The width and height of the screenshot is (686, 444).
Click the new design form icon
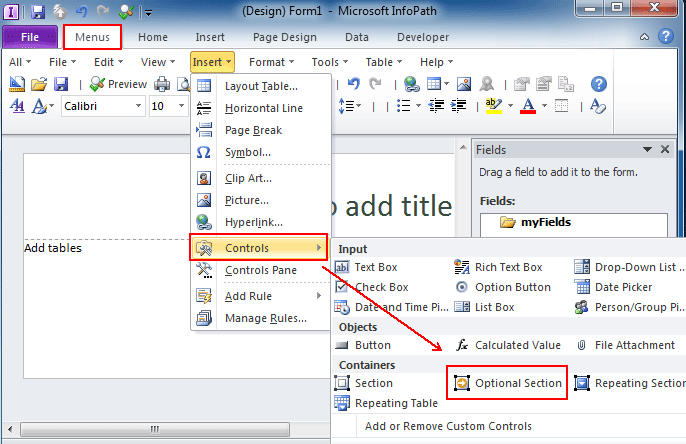[x=17, y=84]
